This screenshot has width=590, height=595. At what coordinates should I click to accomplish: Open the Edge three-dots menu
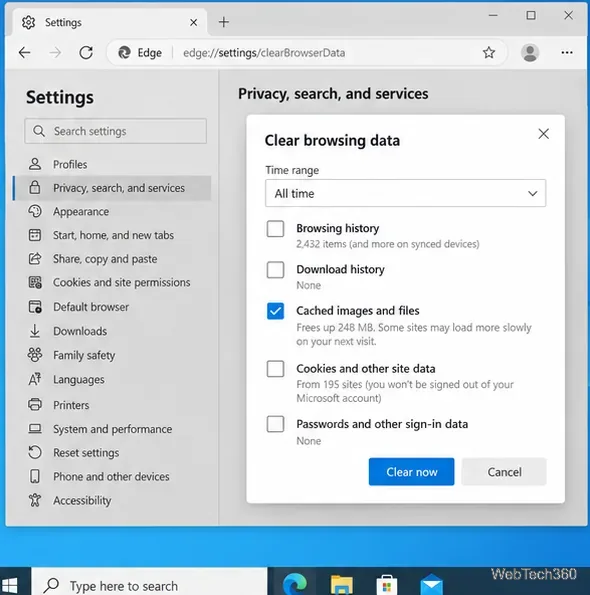point(567,52)
